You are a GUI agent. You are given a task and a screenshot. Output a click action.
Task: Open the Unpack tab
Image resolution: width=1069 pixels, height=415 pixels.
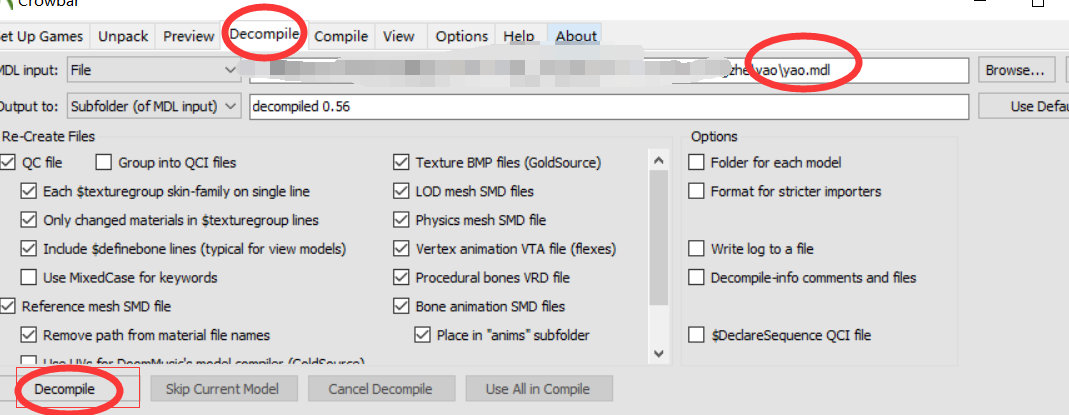[x=123, y=37]
